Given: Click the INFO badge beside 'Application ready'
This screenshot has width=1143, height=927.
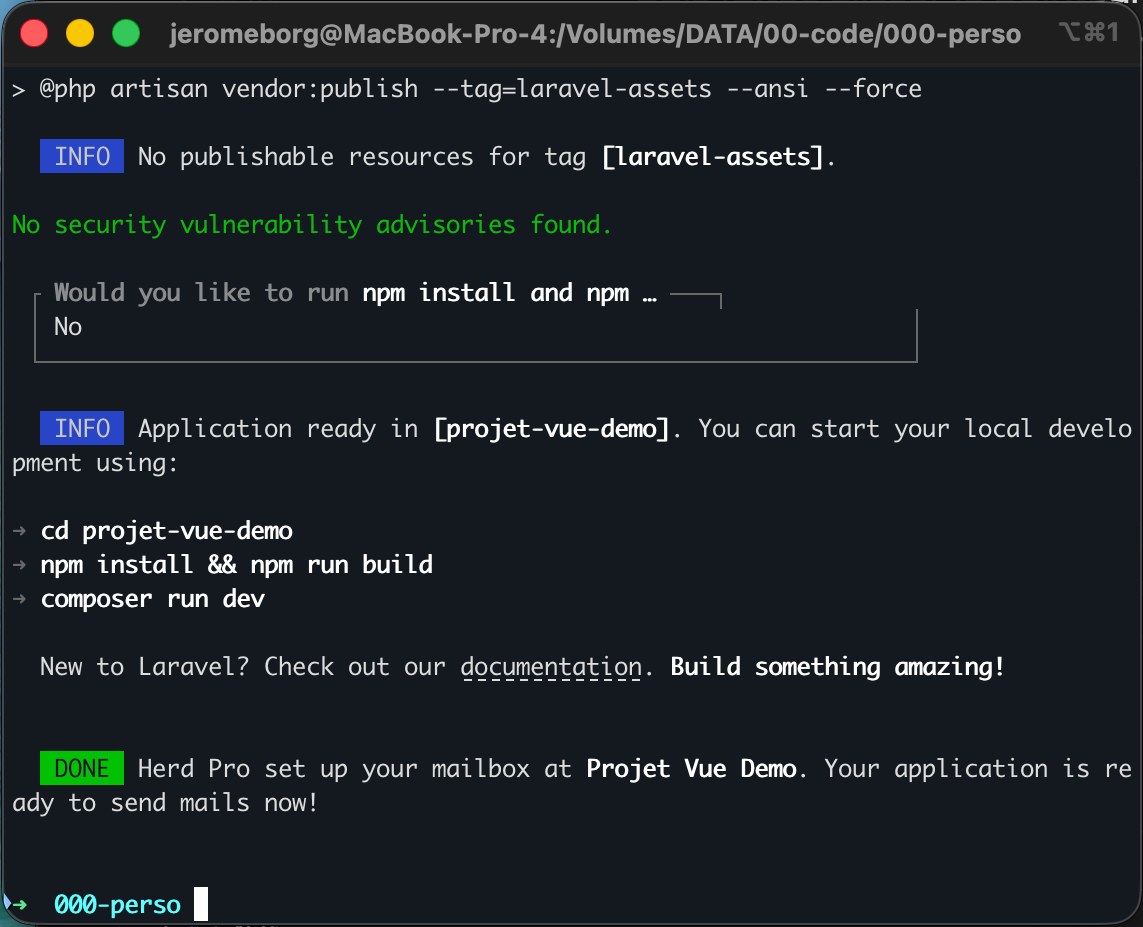Looking at the screenshot, I should pyautogui.click(x=82, y=429).
